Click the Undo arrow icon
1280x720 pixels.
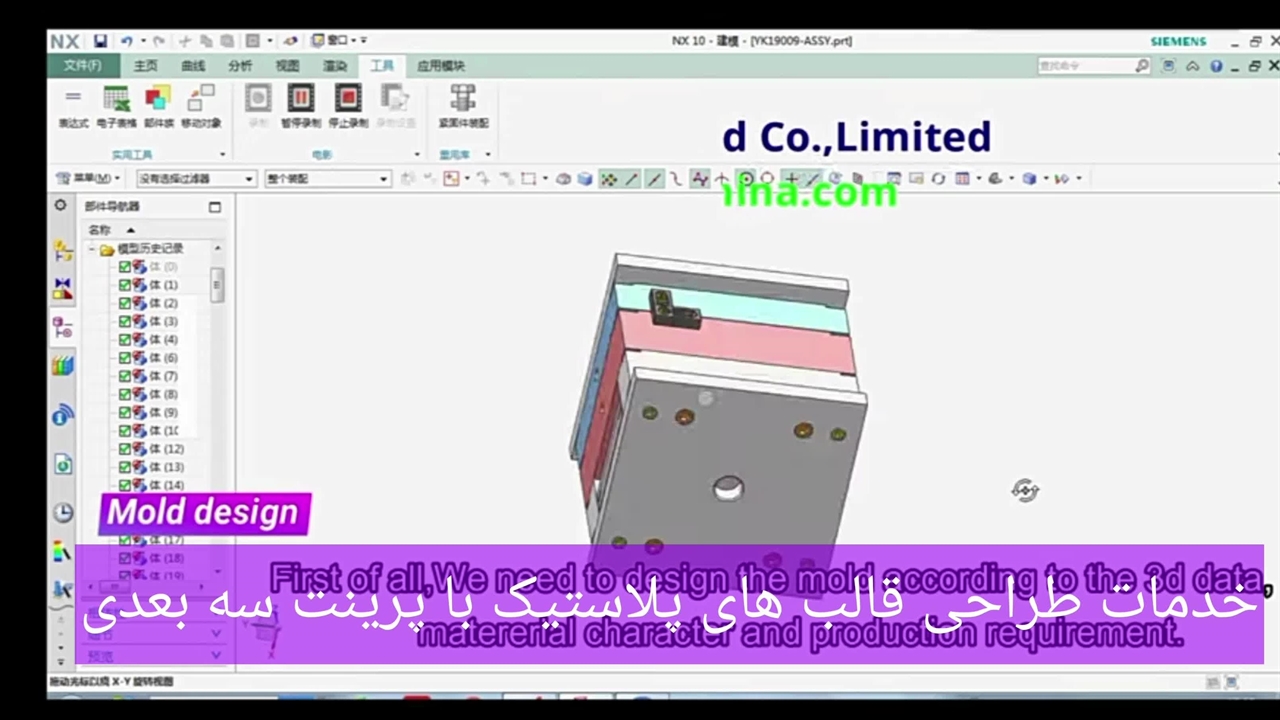126,41
